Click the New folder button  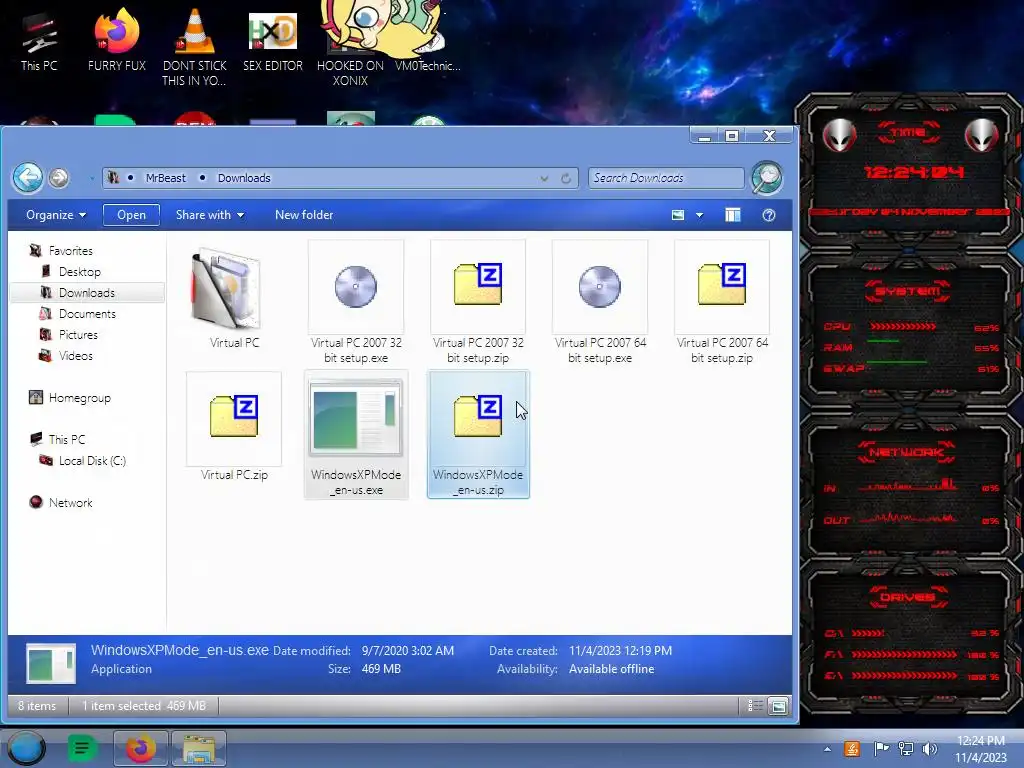click(x=304, y=215)
